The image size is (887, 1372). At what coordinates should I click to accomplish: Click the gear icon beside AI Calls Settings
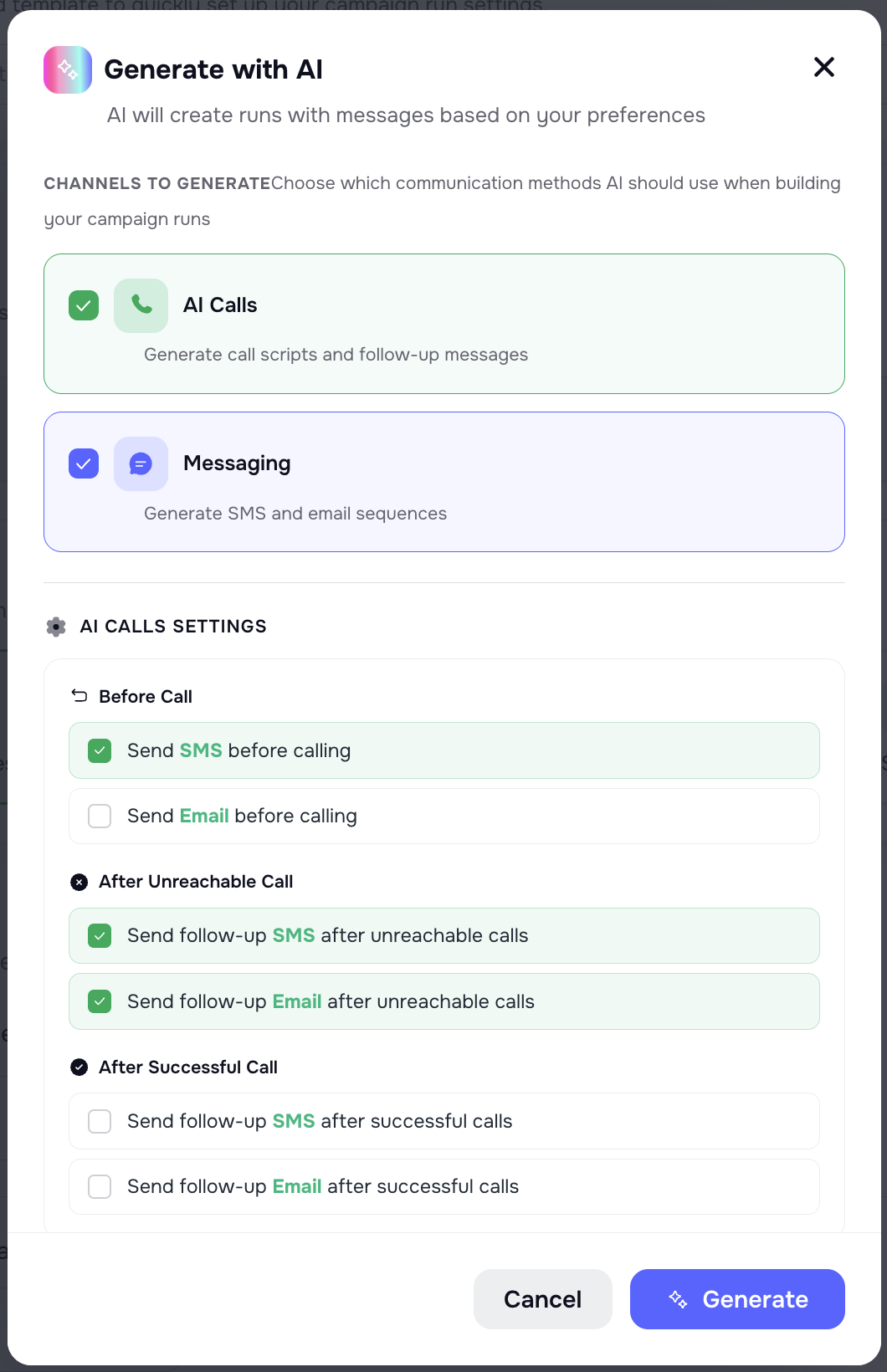pyautogui.click(x=55, y=627)
